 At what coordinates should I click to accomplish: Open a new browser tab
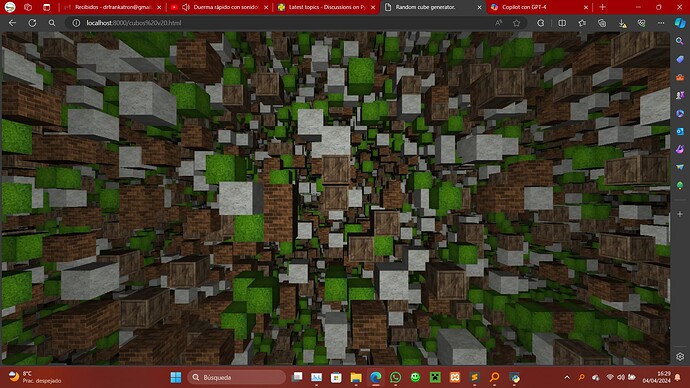(602, 7)
